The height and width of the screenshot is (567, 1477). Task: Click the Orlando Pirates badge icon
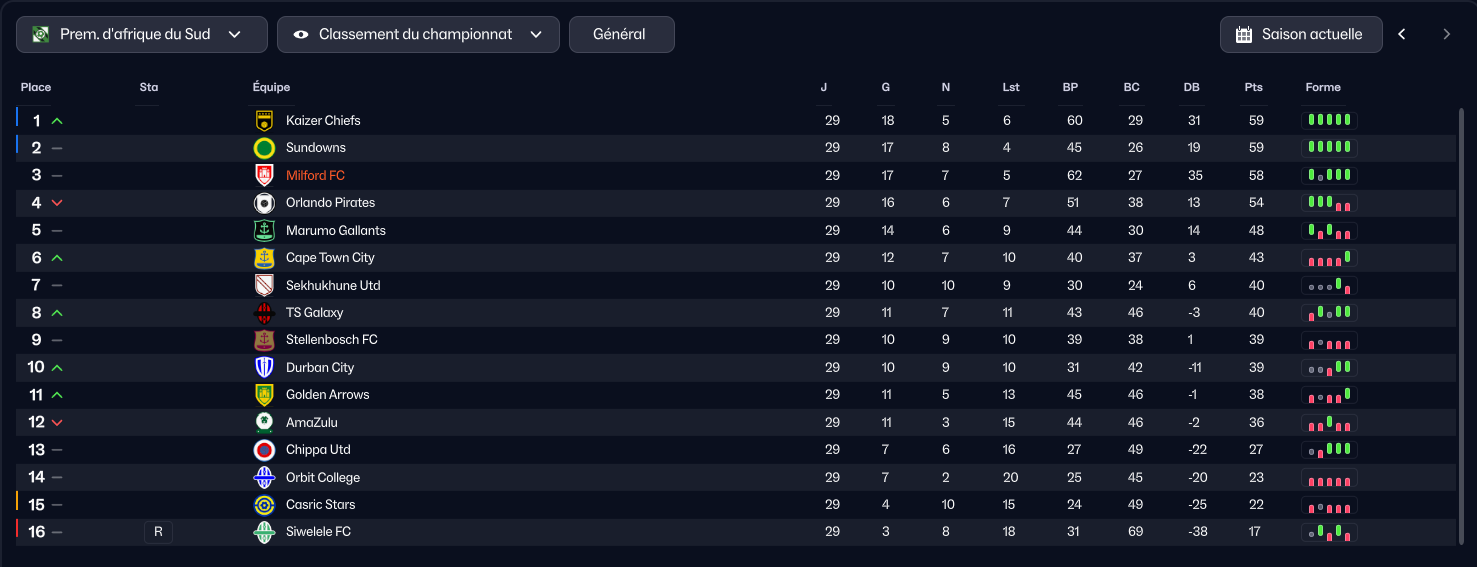(264, 203)
